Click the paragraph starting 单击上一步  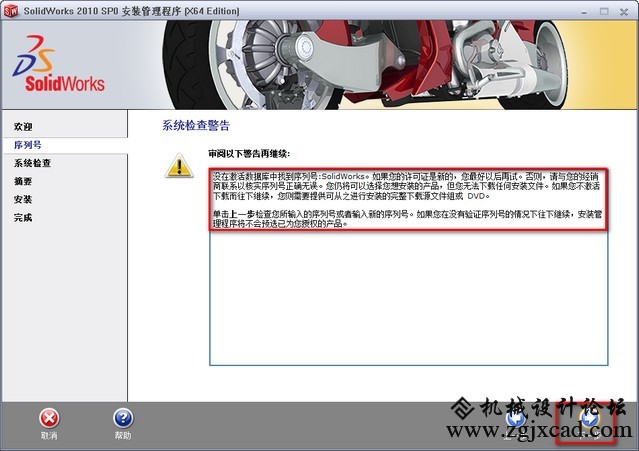point(407,219)
